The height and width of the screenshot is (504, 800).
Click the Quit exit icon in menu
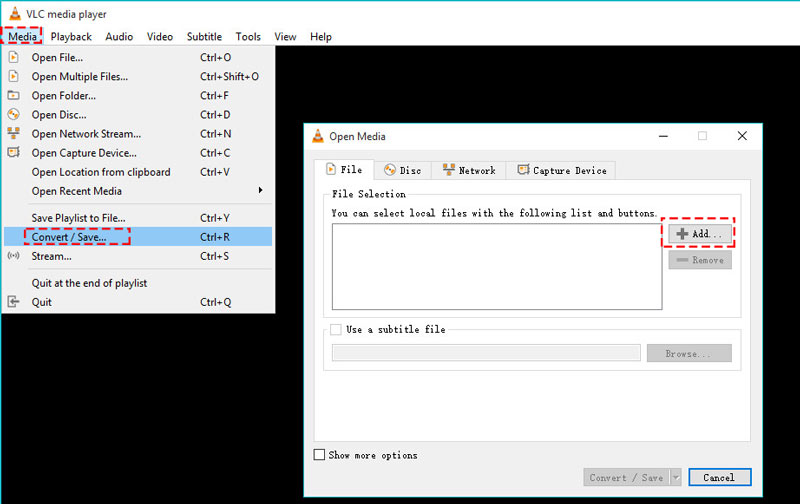[x=13, y=302]
